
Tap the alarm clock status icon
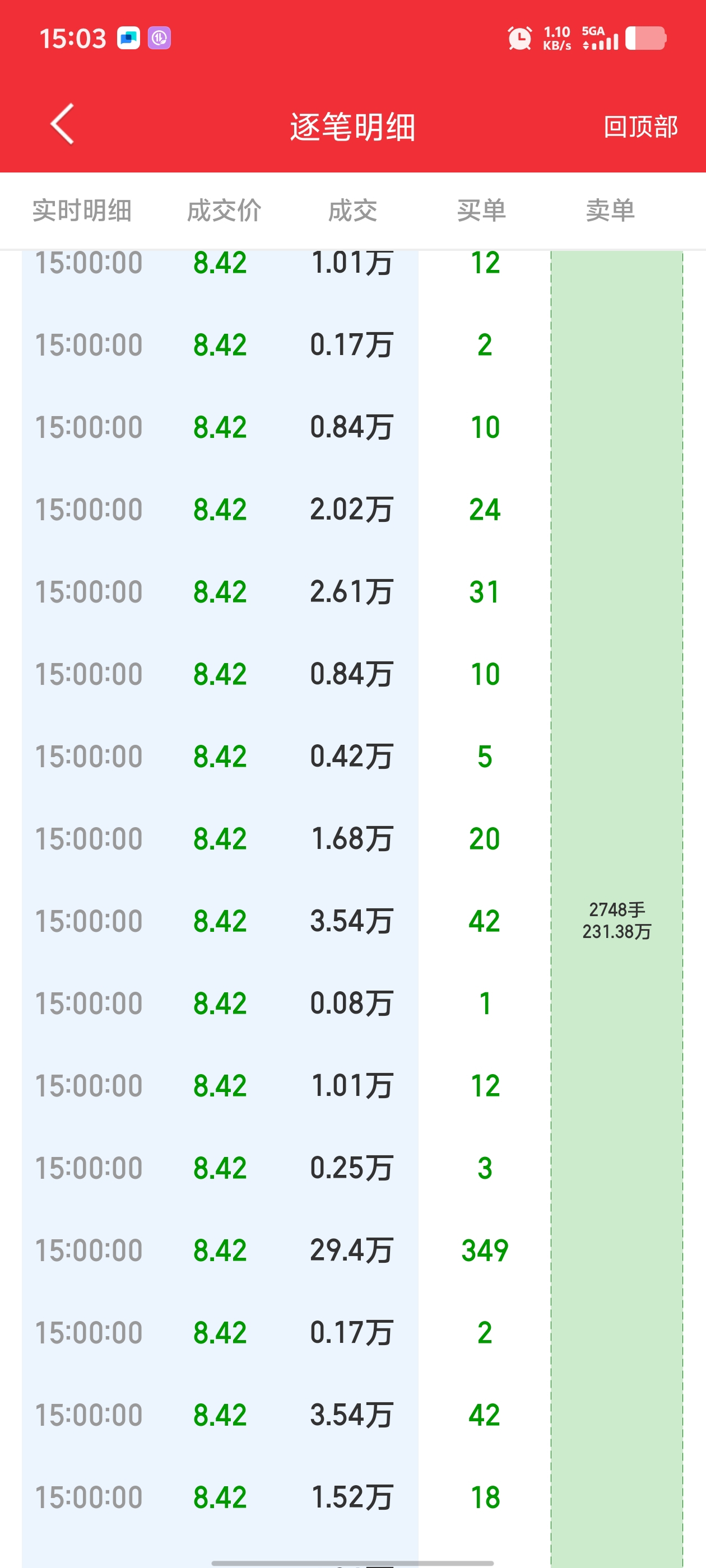coord(519,38)
